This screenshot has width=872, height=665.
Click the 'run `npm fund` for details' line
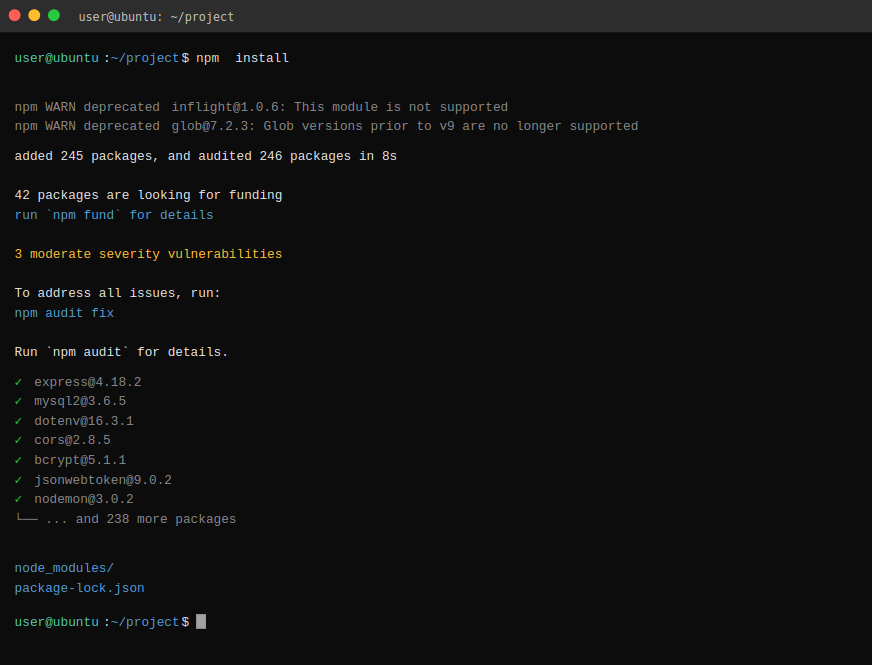[114, 215]
